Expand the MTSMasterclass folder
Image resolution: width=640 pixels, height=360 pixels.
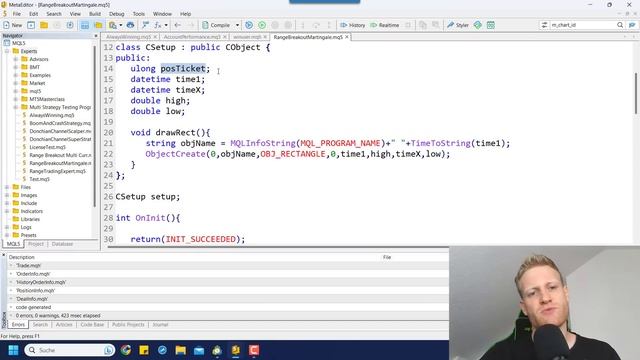16,99
